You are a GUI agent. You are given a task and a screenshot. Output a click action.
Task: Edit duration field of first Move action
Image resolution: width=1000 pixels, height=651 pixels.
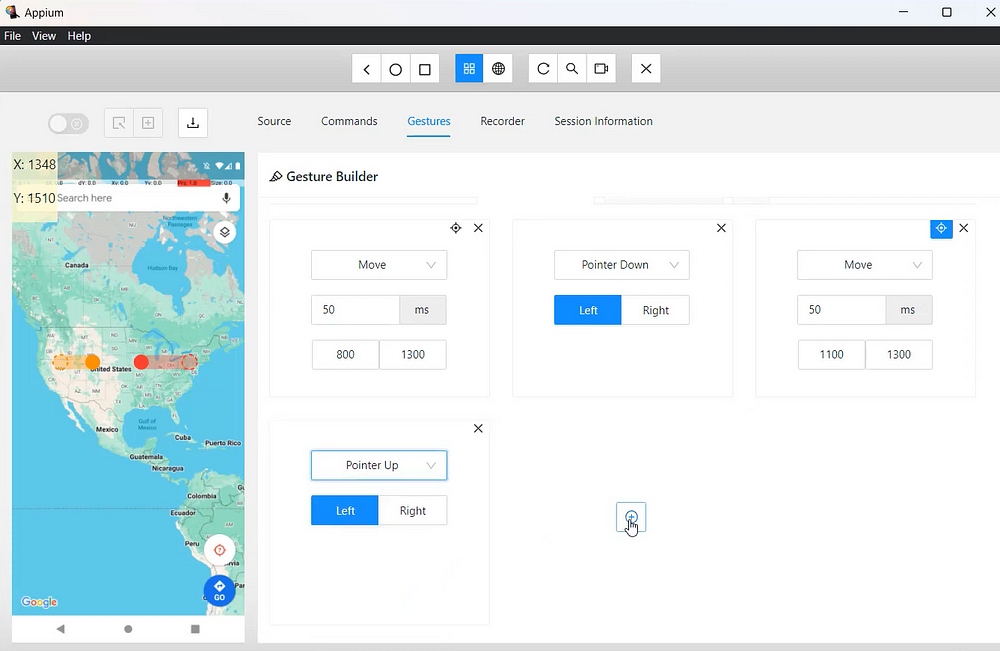355,310
